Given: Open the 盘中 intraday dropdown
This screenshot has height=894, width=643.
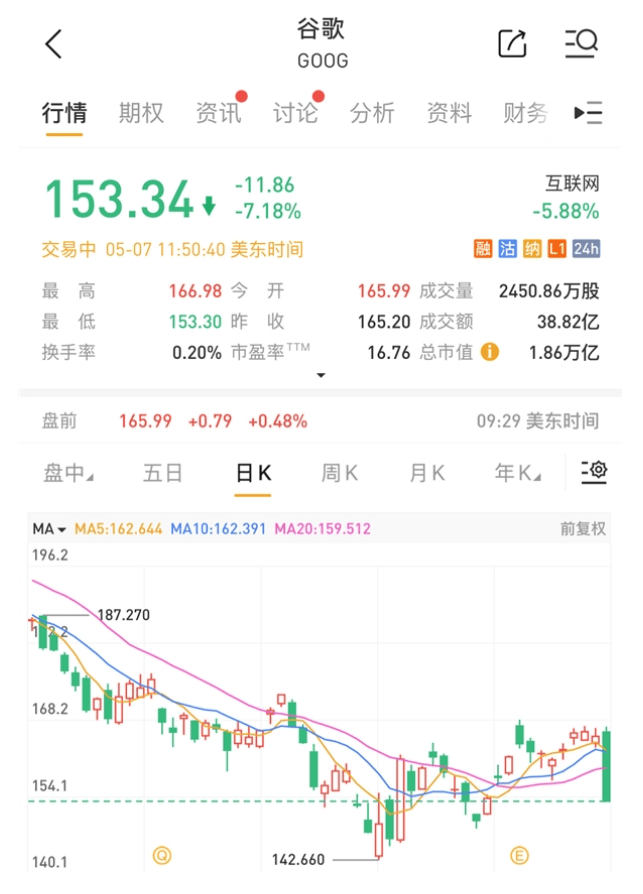Looking at the screenshot, I should [68, 473].
